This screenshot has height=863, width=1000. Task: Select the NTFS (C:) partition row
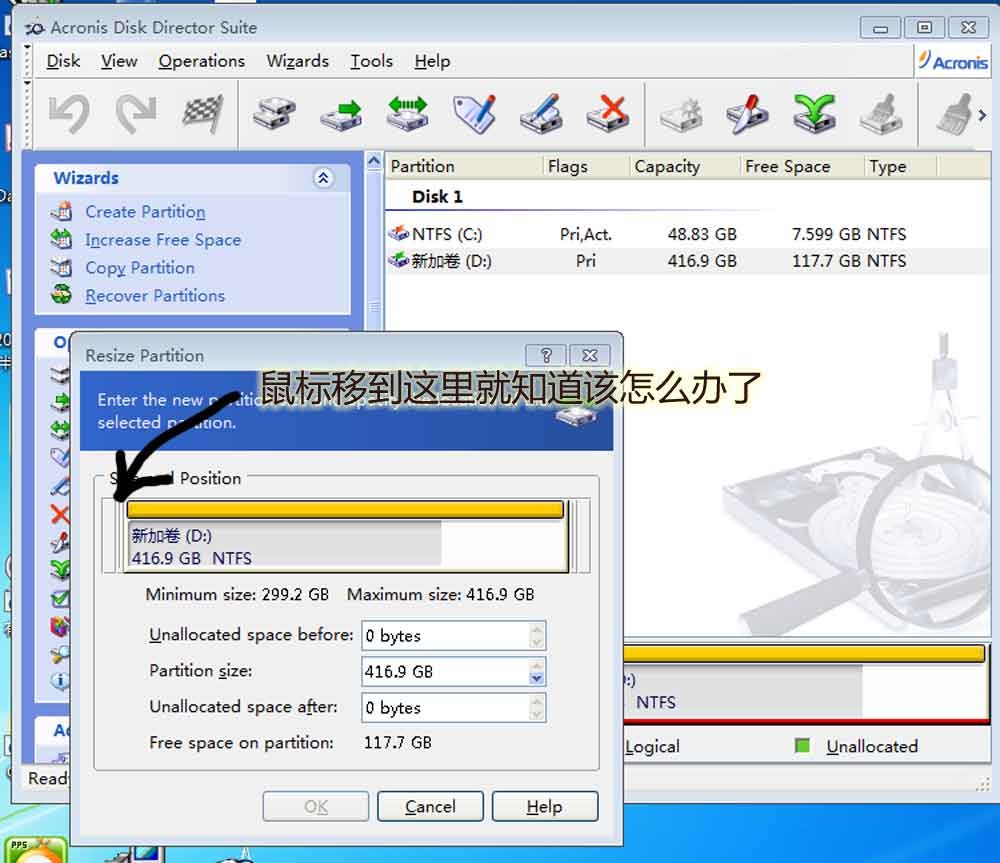[688, 234]
